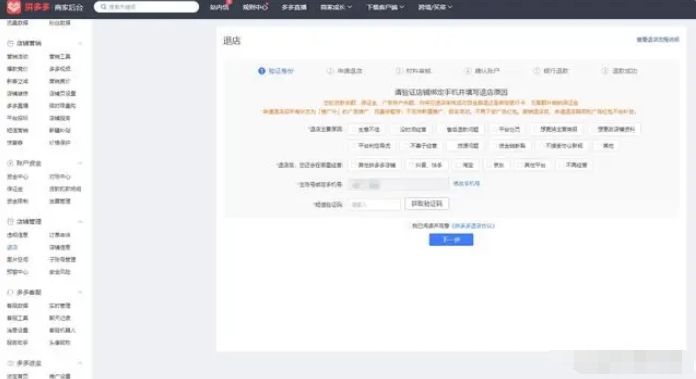696x379 pixels.
Task: Open 资金中心 in the sidebar
Action: (18, 177)
